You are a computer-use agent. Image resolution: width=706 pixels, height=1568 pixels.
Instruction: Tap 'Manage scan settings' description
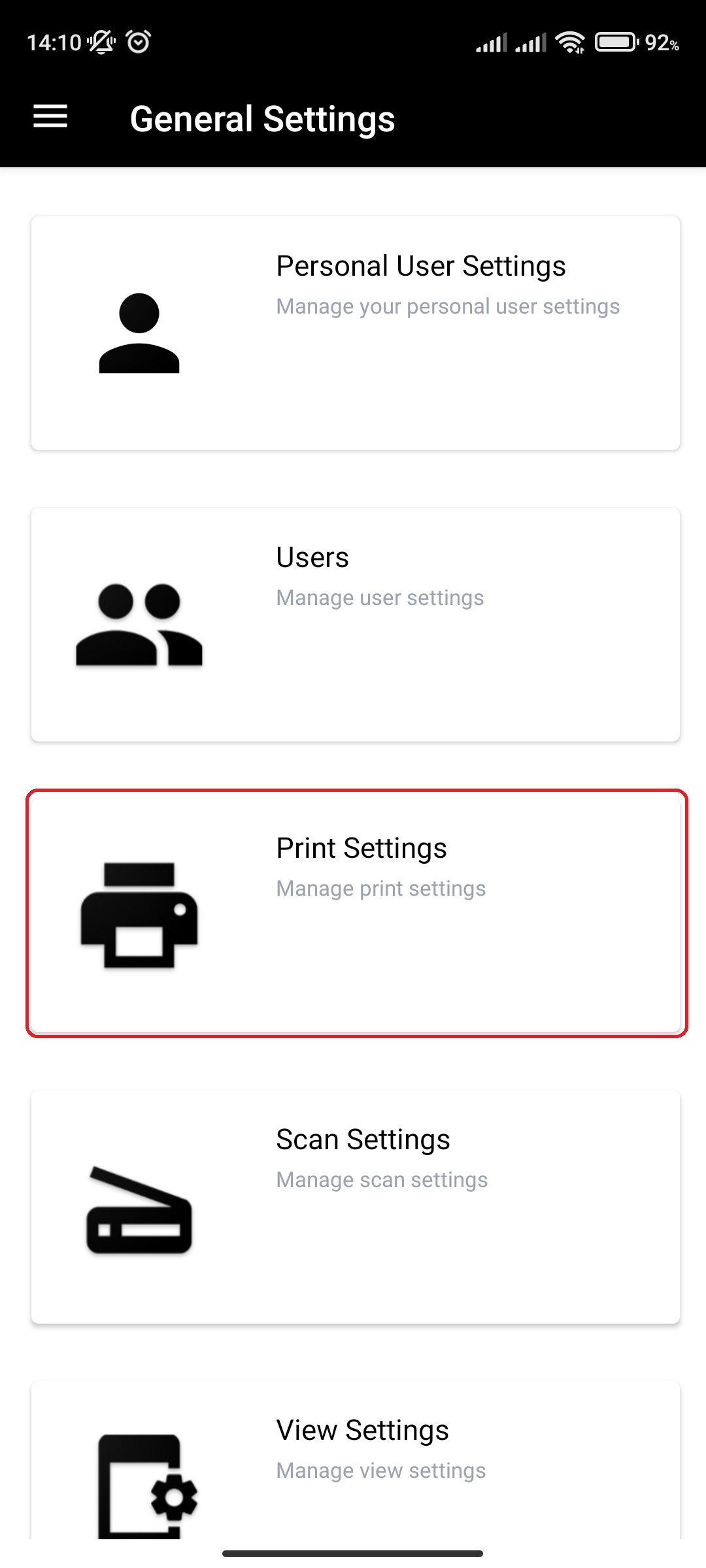coord(382,1180)
